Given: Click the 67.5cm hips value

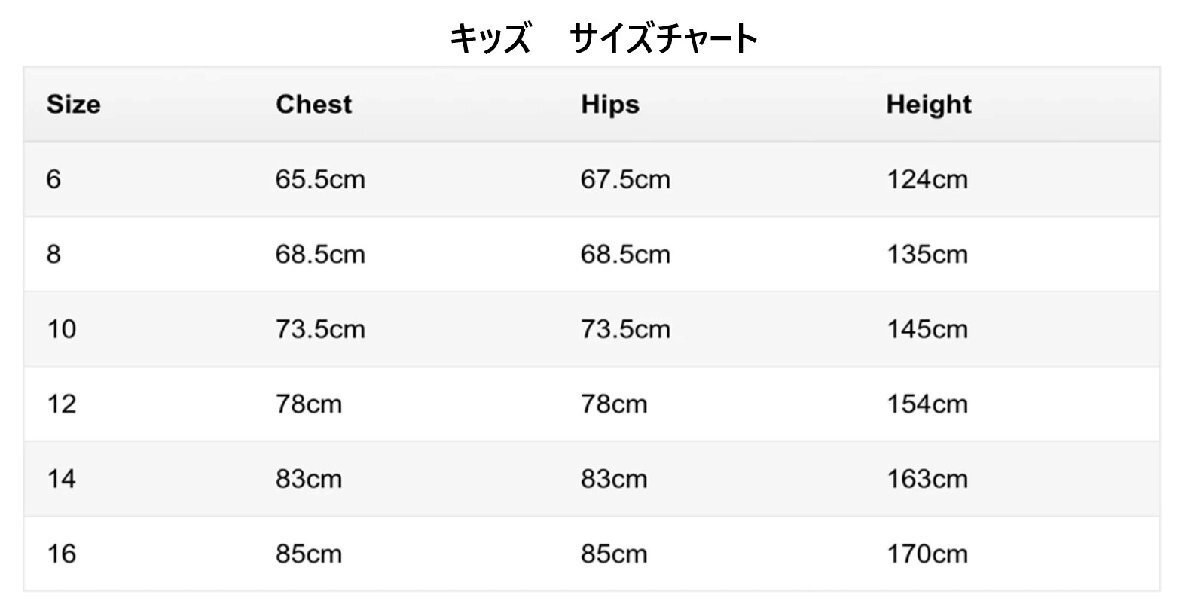Looking at the screenshot, I should tap(625, 180).
